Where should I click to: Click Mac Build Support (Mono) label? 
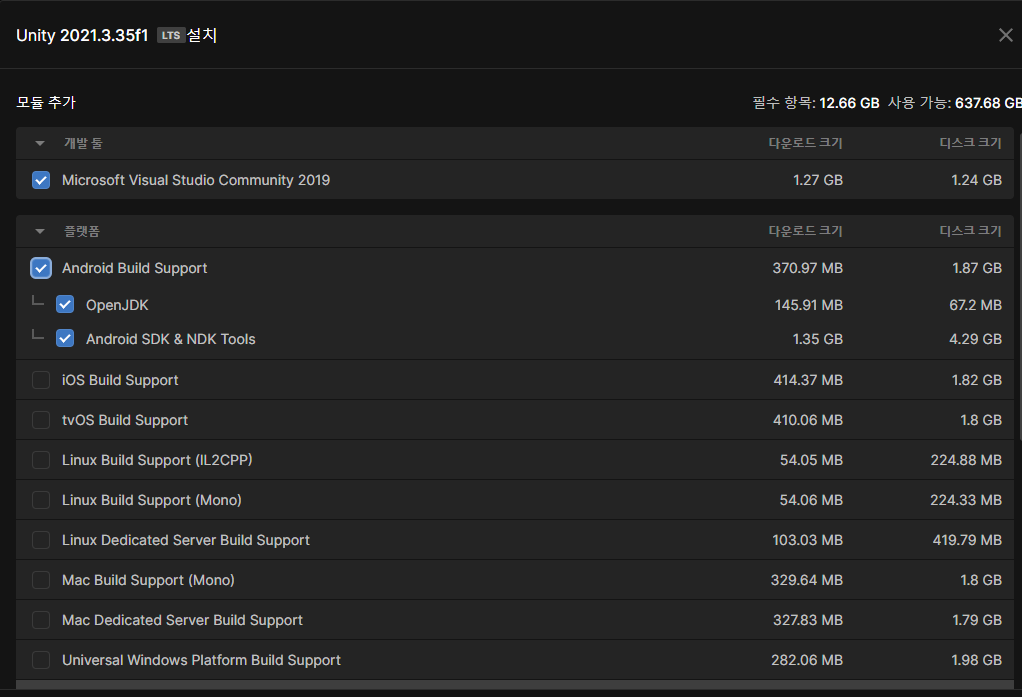tap(148, 580)
